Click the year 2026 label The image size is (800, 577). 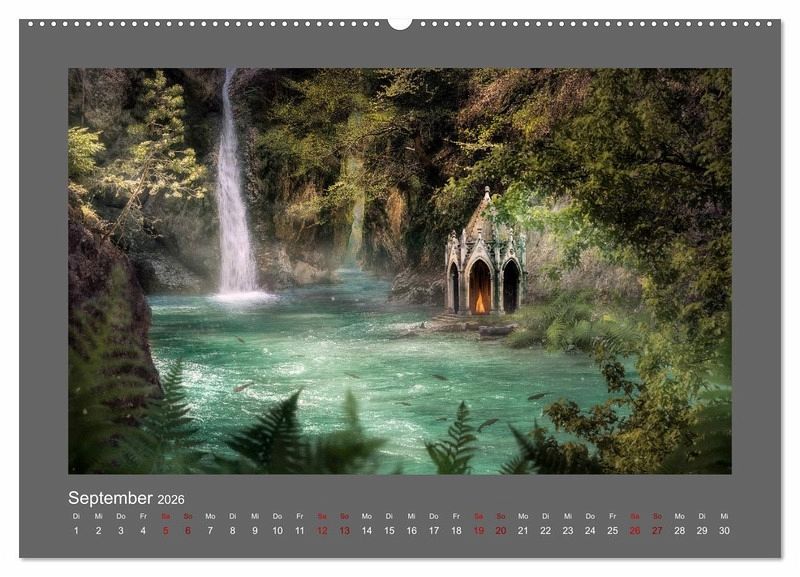tap(171, 499)
